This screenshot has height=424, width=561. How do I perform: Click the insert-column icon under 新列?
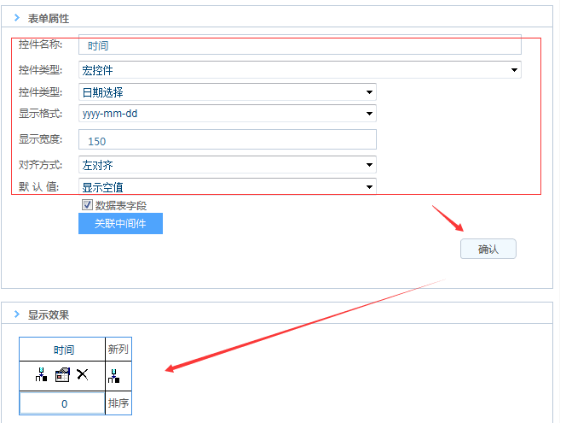114,376
